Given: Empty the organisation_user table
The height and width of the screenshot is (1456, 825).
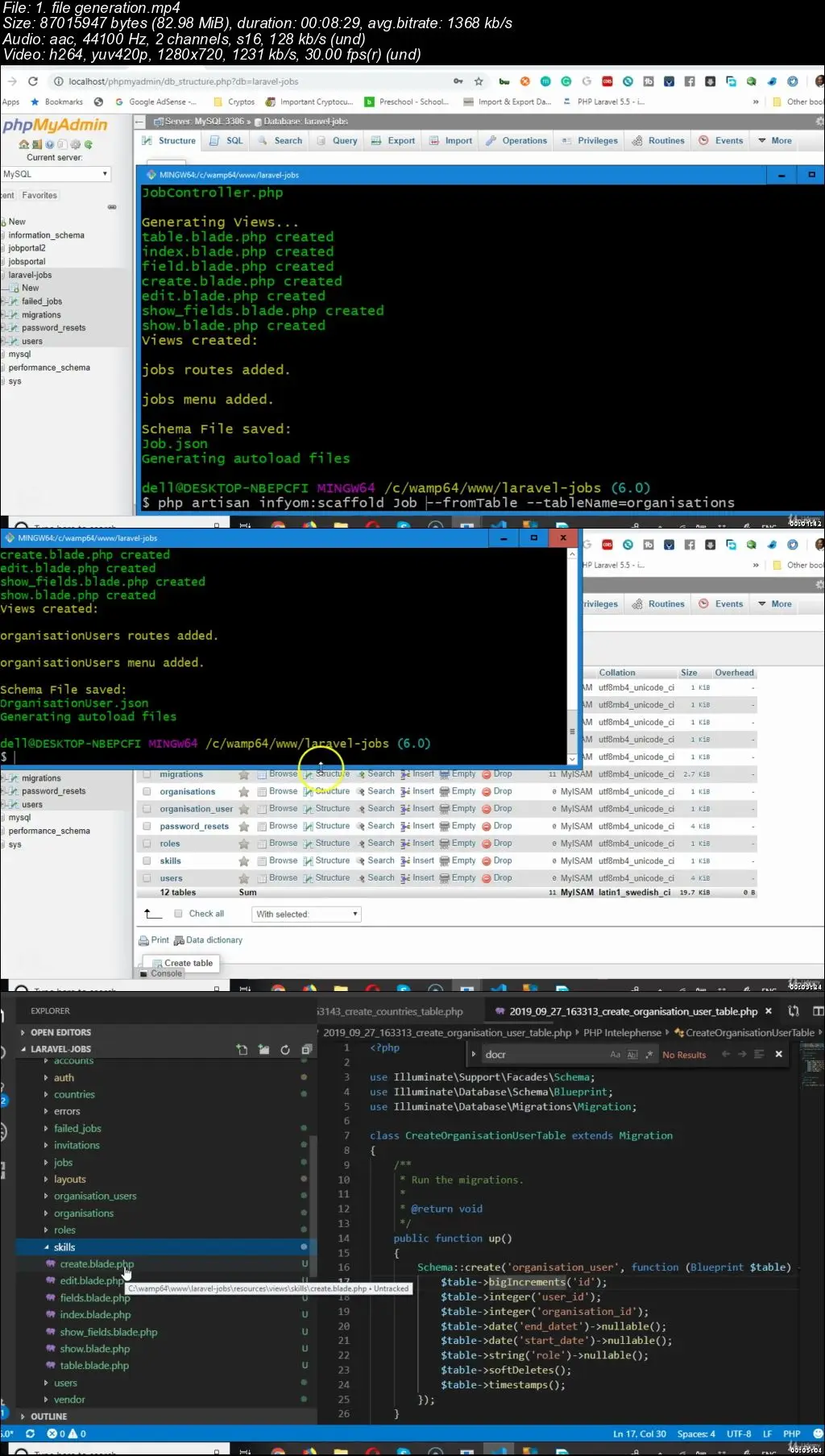Looking at the screenshot, I should pyautogui.click(x=458, y=808).
